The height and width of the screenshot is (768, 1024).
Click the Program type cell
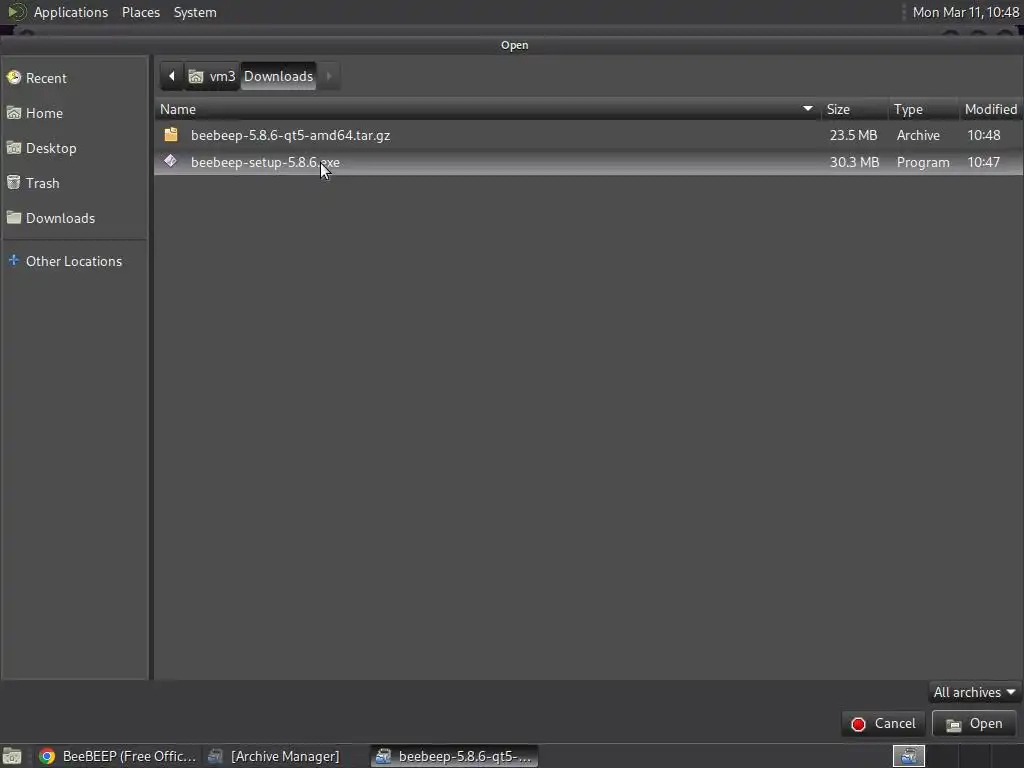point(923,162)
